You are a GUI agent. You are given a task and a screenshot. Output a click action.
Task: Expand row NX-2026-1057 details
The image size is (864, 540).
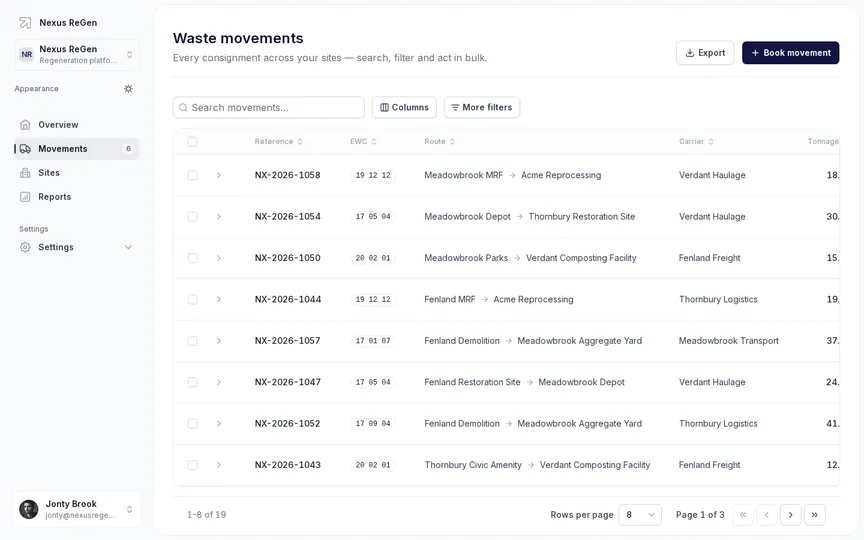click(x=219, y=341)
